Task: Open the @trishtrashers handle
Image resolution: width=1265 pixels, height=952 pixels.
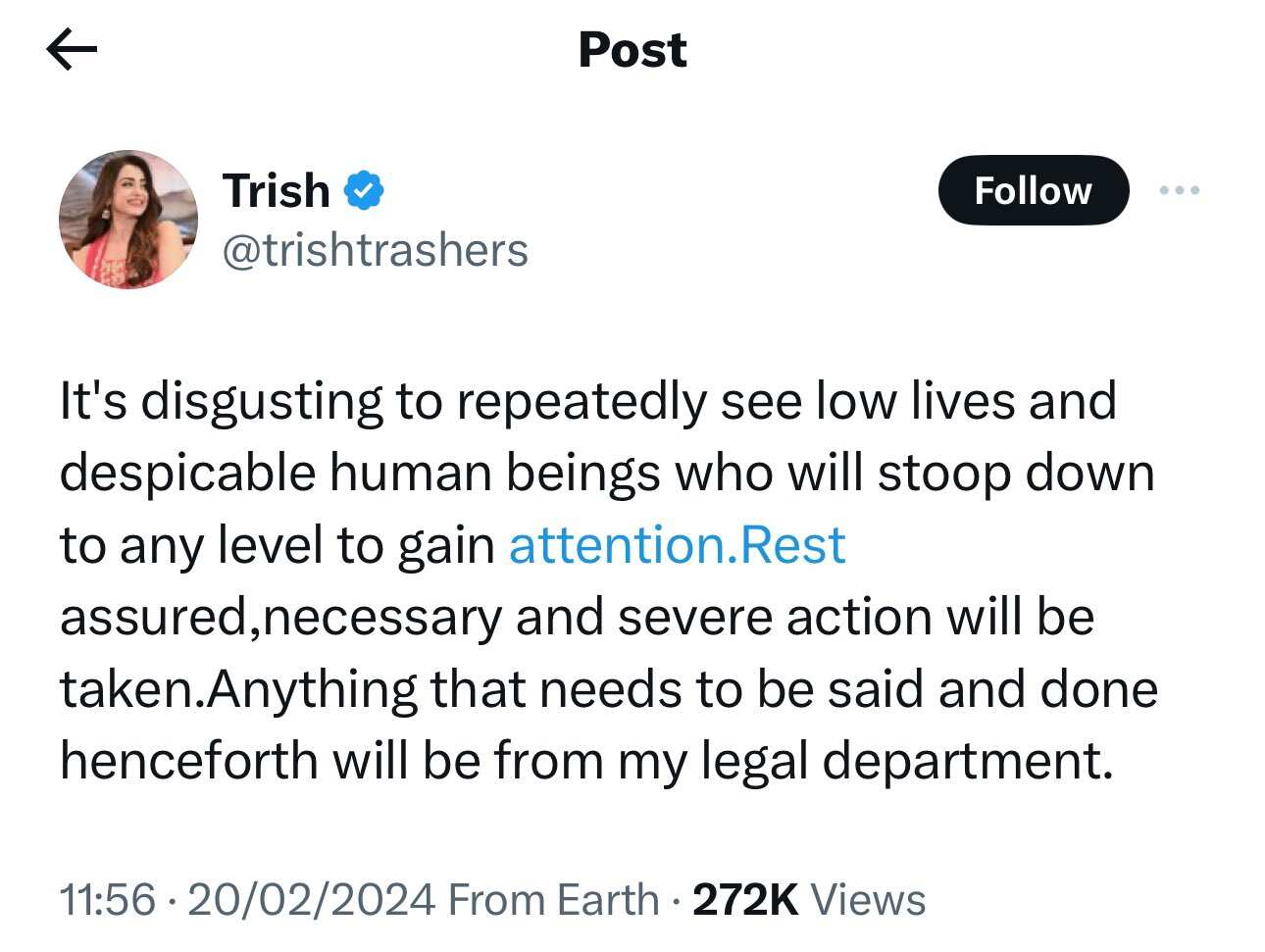Action: click(375, 250)
